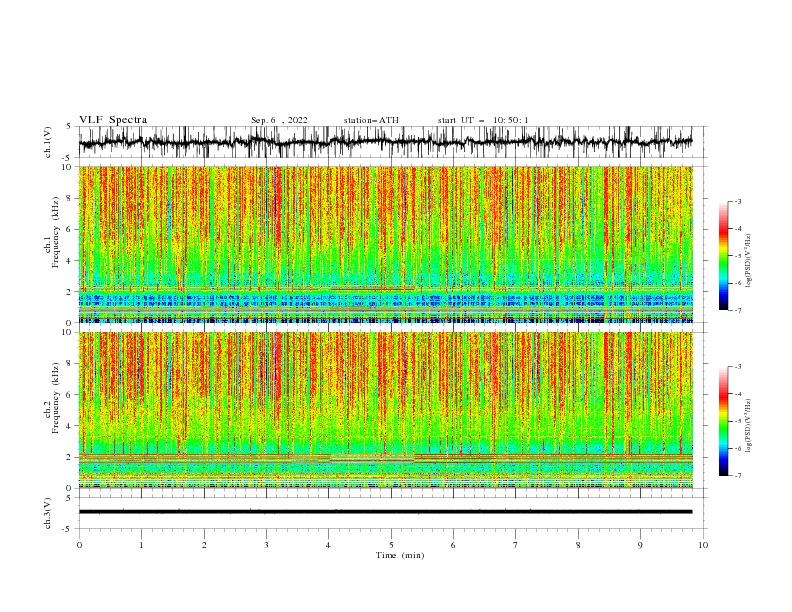Click time axis tick label "2"

point(204,545)
